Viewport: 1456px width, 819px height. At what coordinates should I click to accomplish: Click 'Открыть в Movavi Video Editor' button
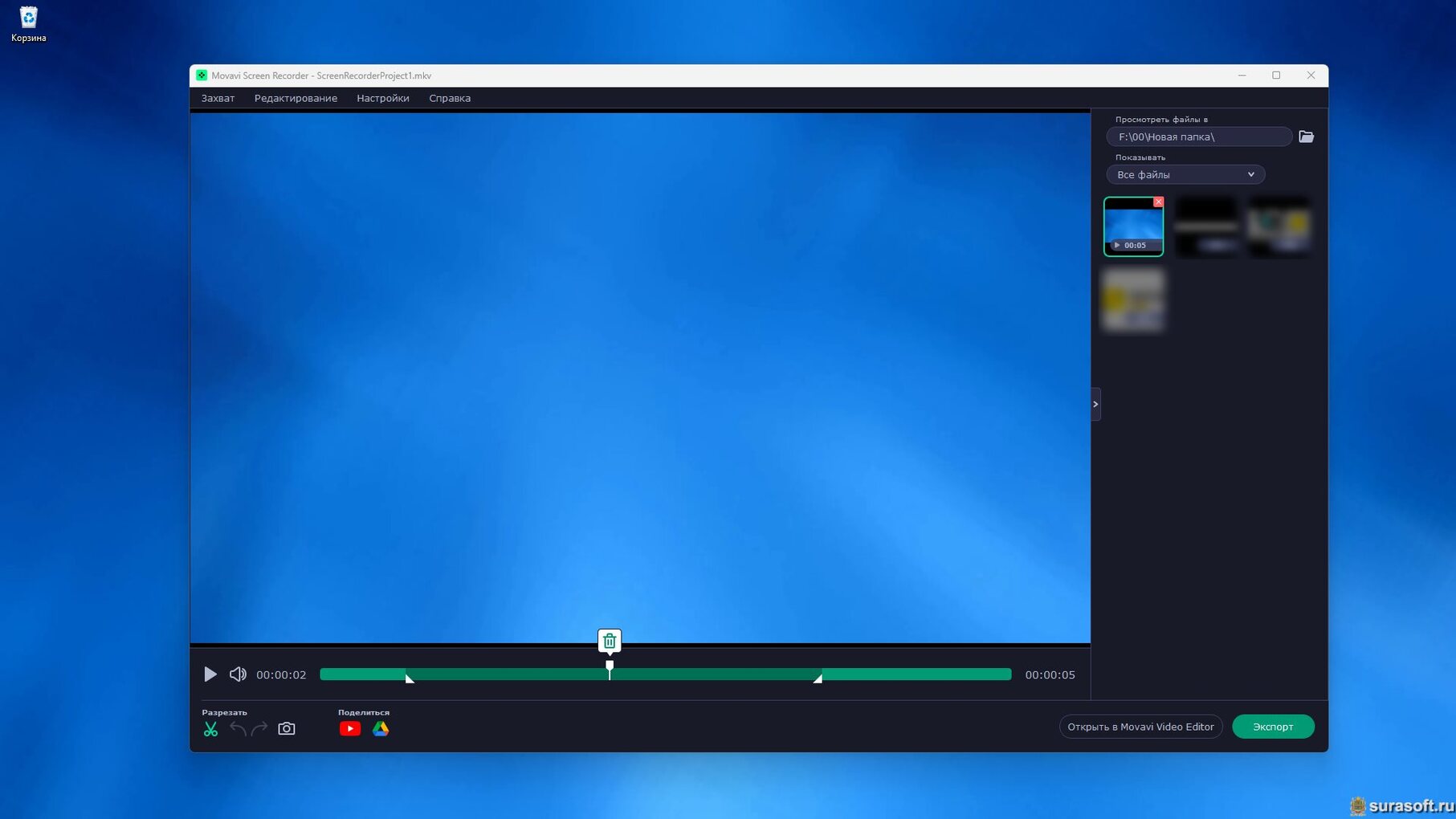pyautogui.click(x=1140, y=727)
